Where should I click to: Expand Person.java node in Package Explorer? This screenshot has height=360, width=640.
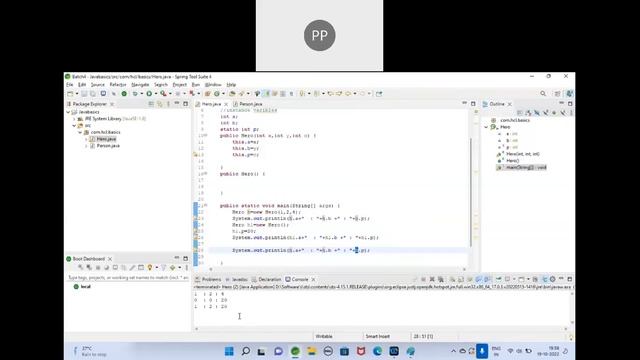pyautogui.click(x=86, y=146)
